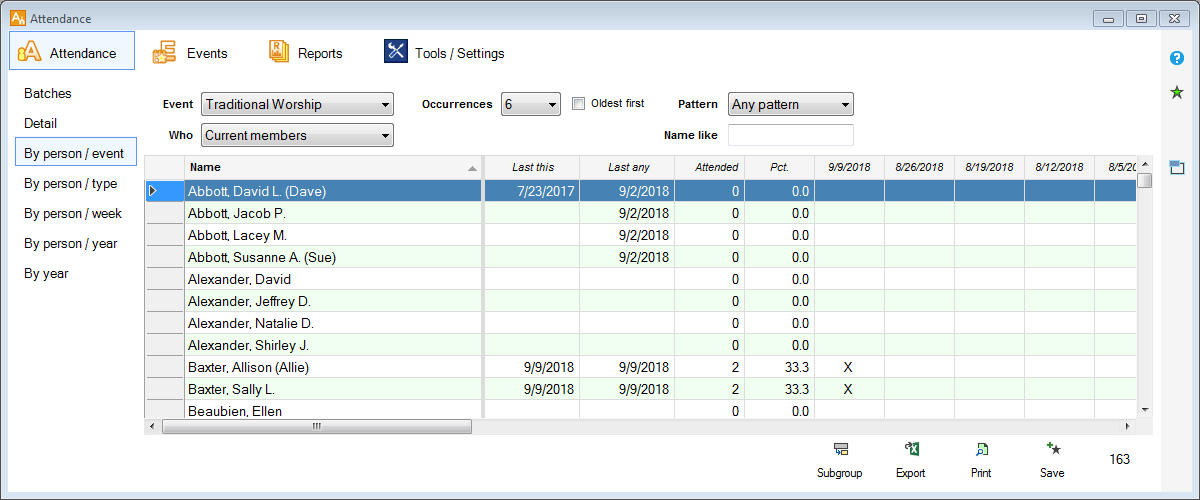Screen dimensions: 1200x500
Task: Enable the Oldest first checkbox
Action: tap(578, 104)
